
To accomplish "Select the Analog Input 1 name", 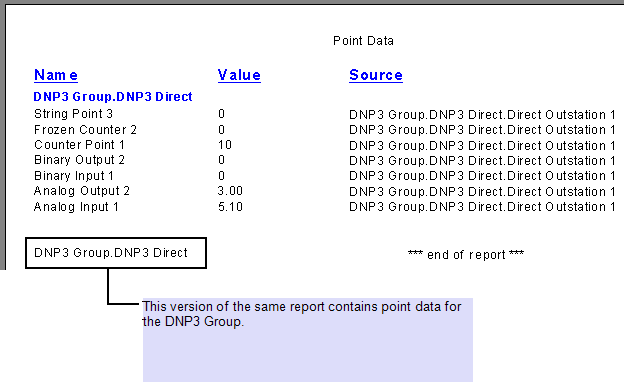I will (76, 207).
